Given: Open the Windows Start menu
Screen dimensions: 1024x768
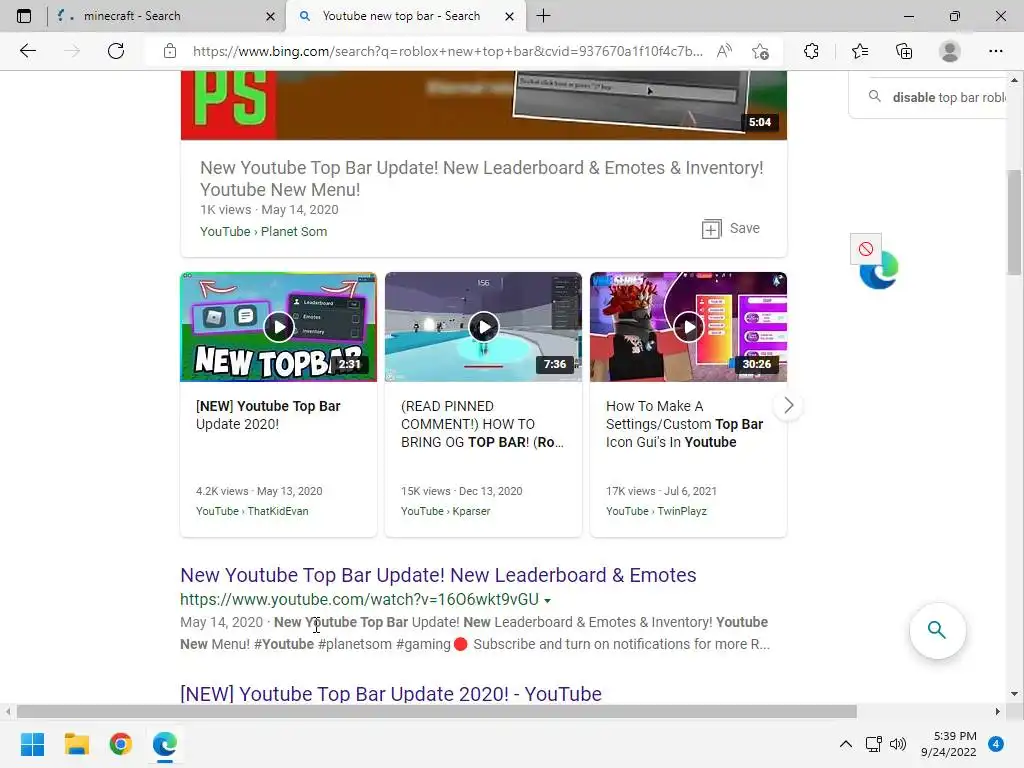Looking at the screenshot, I should pyautogui.click(x=32, y=744).
